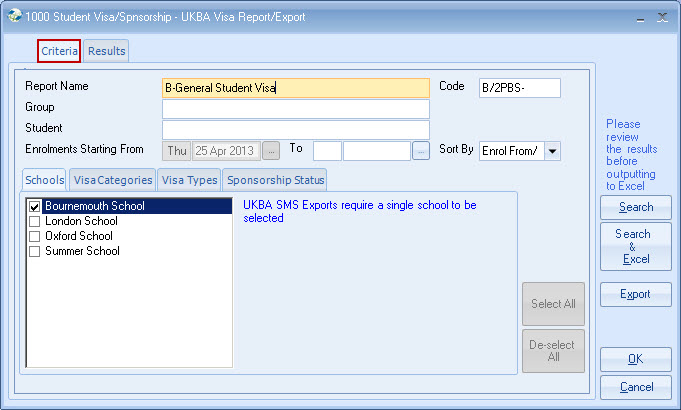Image resolution: width=681 pixels, height=410 pixels.
Task: Click the Export button
Action: coord(635,294)
